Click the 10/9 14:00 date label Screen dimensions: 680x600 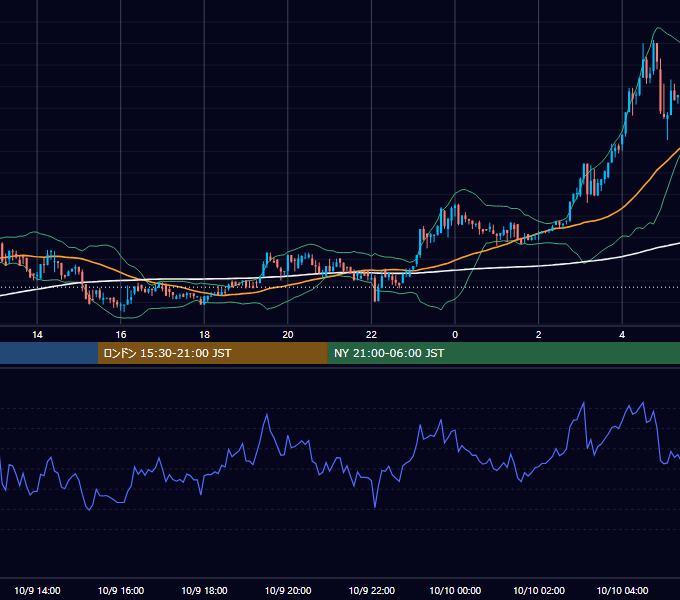pyautogui.click(x=37, y=590)
